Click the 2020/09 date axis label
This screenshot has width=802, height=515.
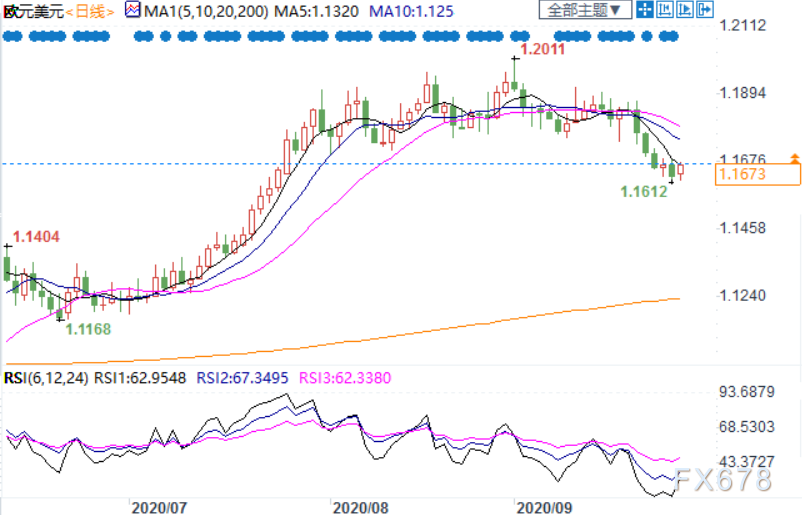point(544,507)
